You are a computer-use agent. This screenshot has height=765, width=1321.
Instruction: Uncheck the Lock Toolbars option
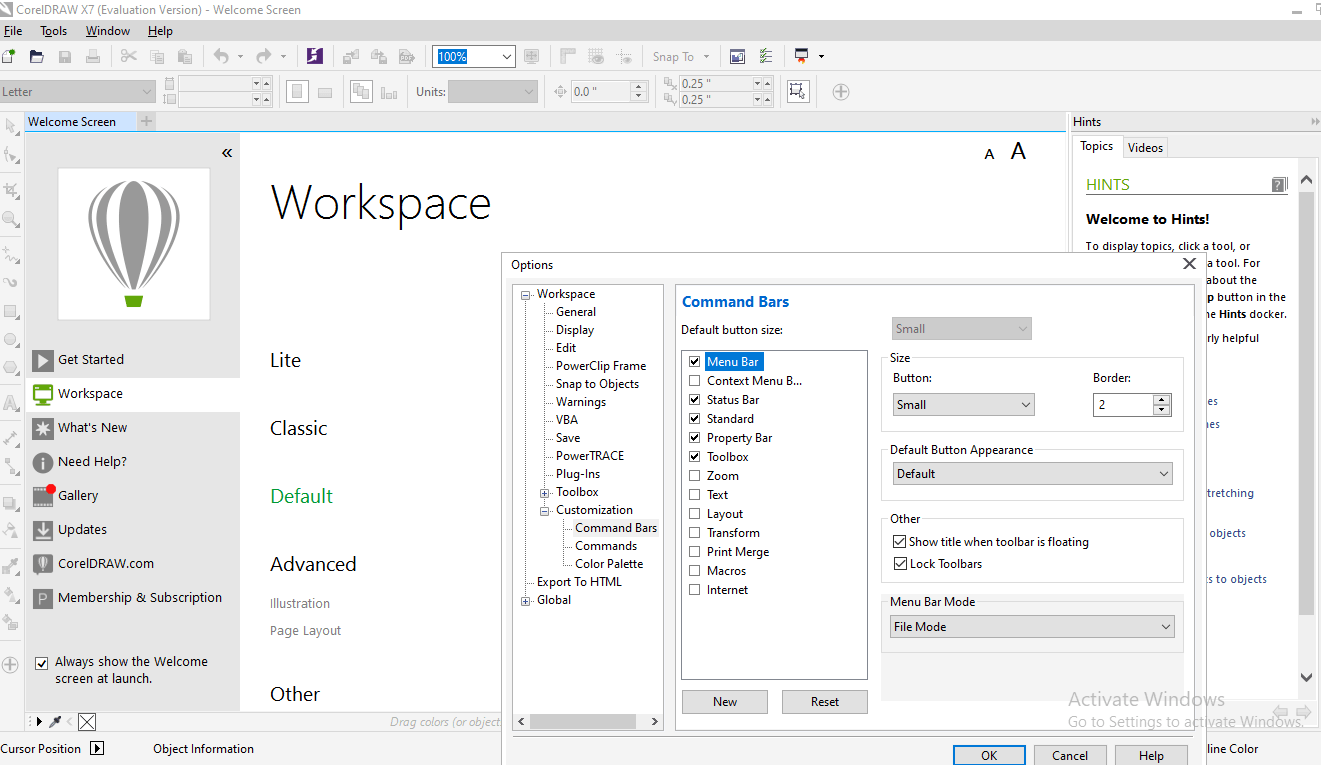[900, 564]
